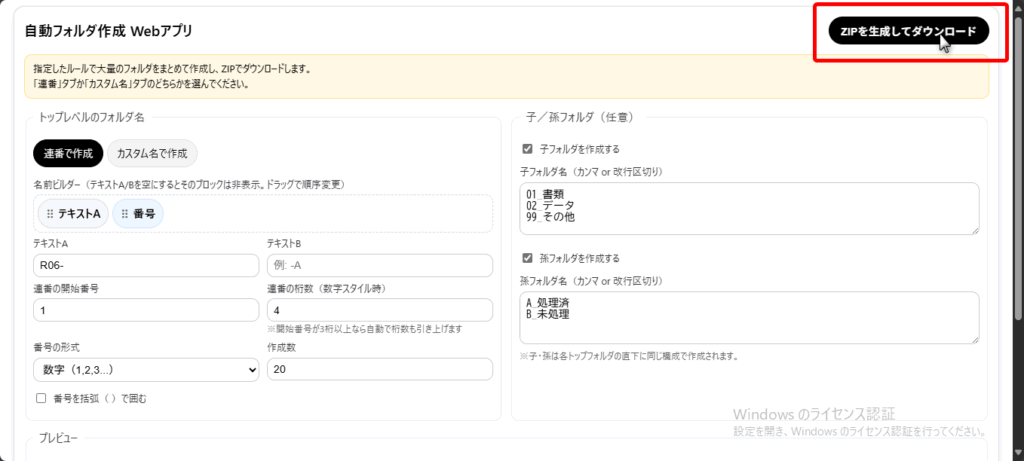Select the テキストA builder block

[x=79, y=214]
